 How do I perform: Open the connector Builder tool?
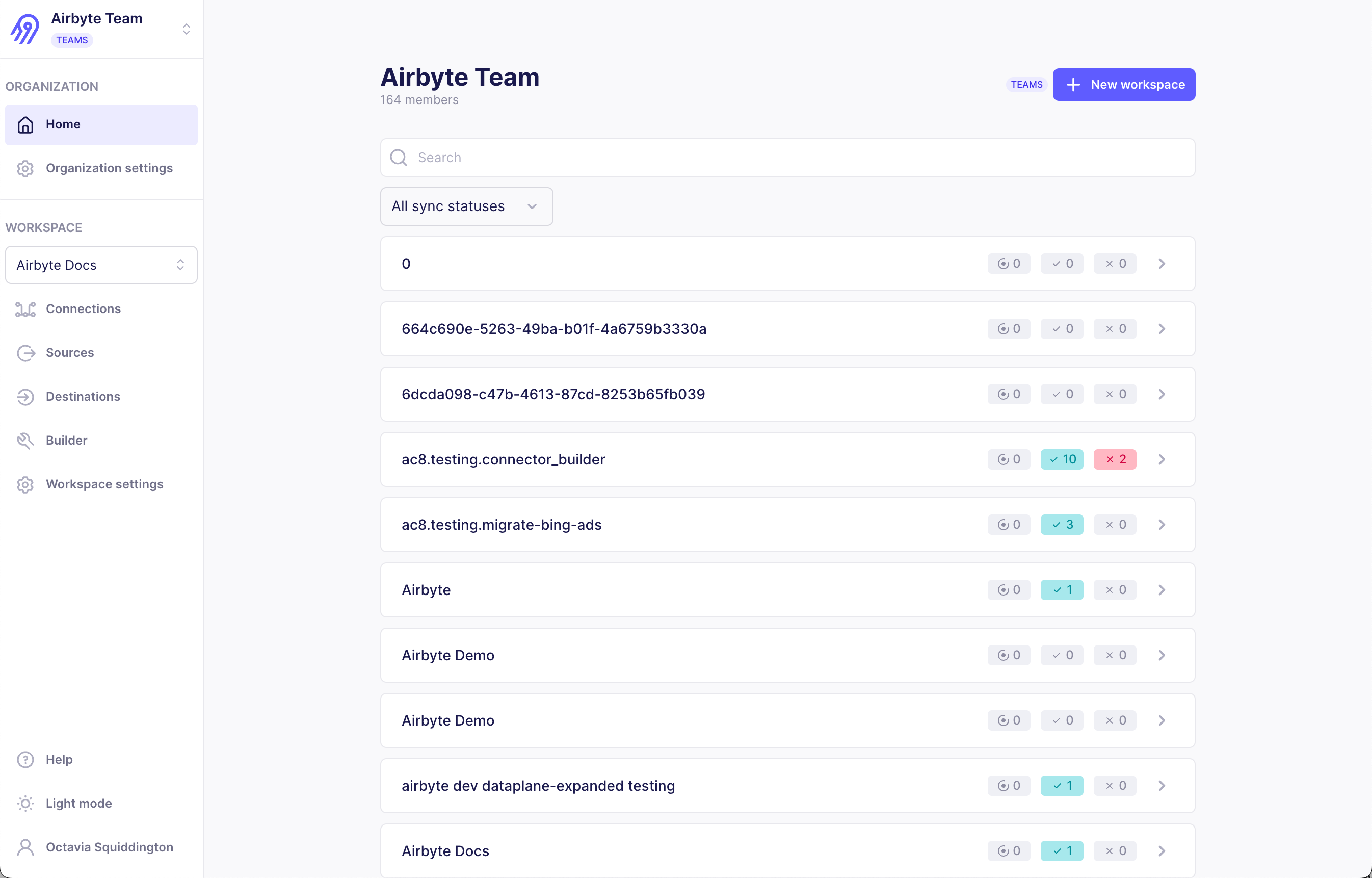coord(67,440)
